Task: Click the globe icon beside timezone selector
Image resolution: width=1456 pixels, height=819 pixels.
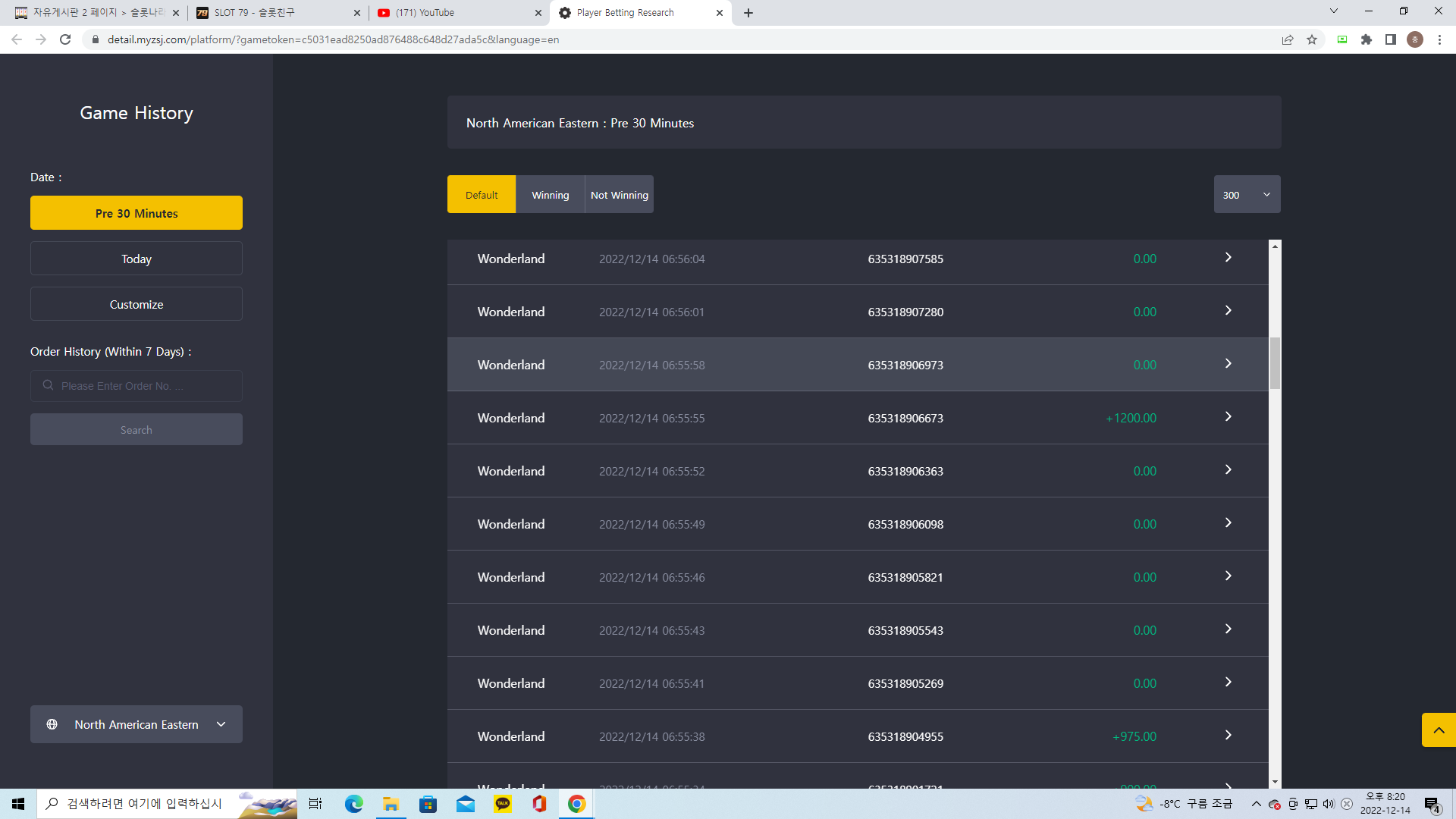Action: (52, 724)
